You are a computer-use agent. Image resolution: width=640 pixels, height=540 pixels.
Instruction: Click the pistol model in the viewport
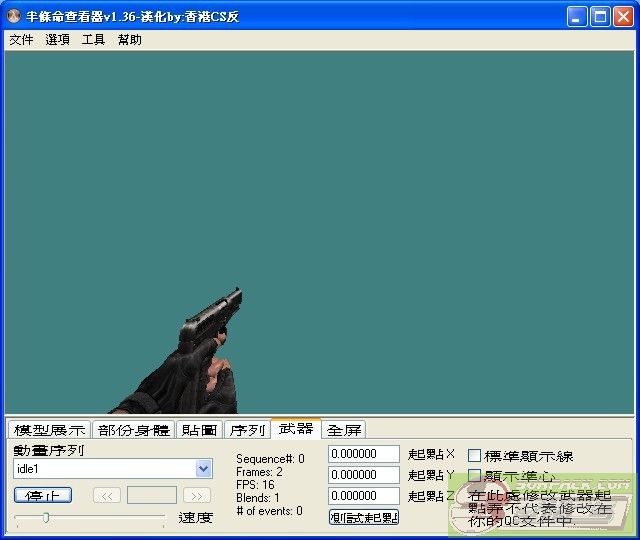212,318
